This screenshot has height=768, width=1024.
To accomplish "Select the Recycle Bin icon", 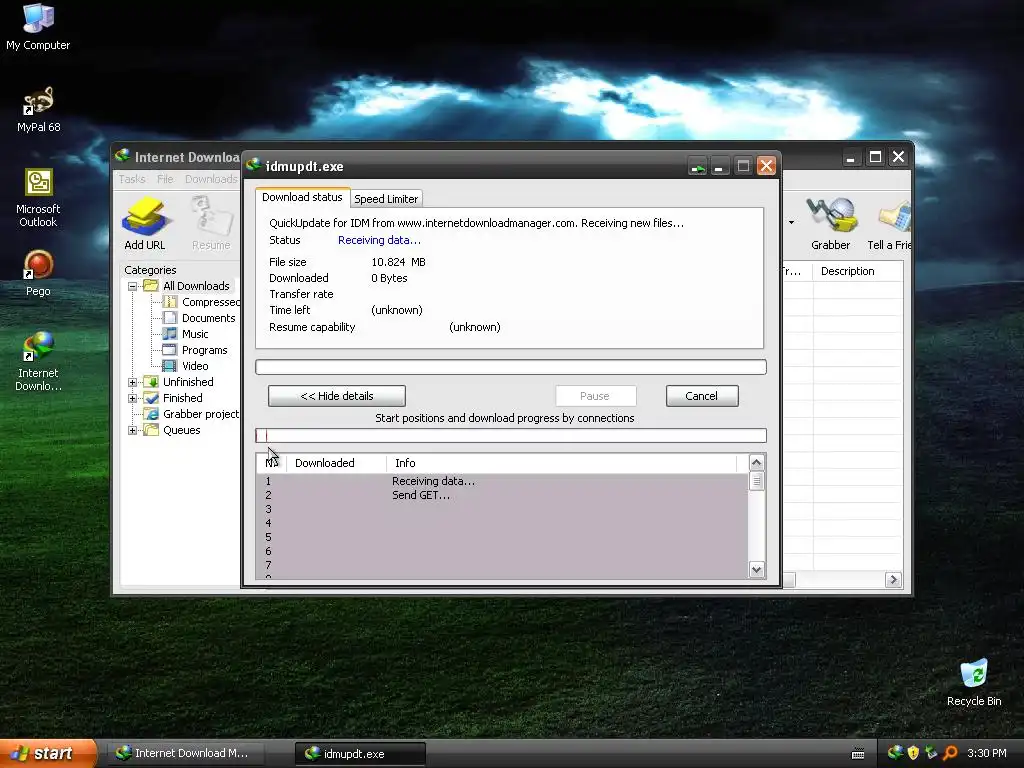I will 974,683.
